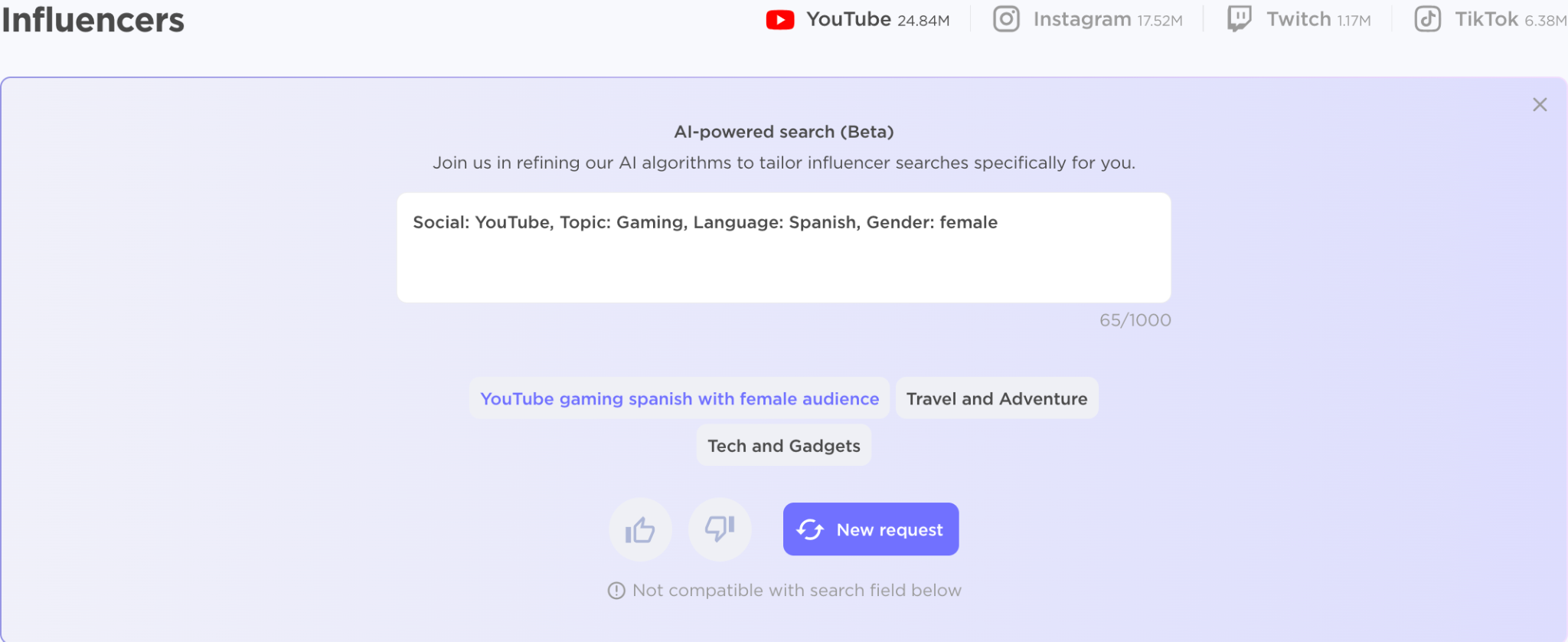Click "Not compatible with search field below" text
1568x642 pixels.
[796, 591]
